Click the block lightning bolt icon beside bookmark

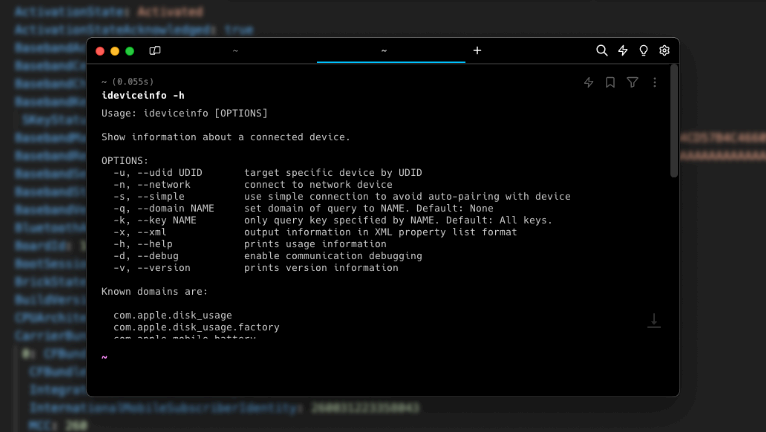[x=589, y=82]
